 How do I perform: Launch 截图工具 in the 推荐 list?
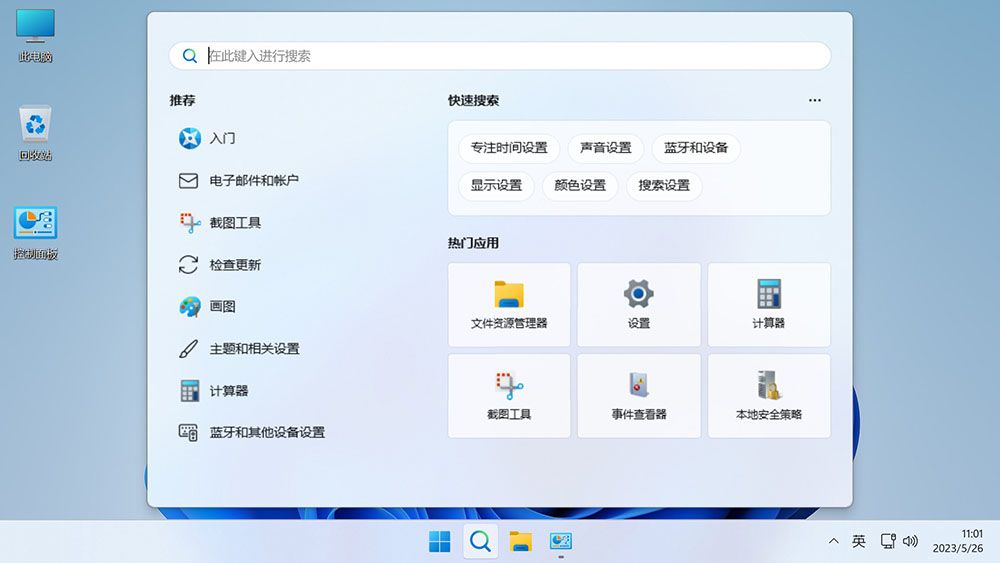tap(219, 223)
